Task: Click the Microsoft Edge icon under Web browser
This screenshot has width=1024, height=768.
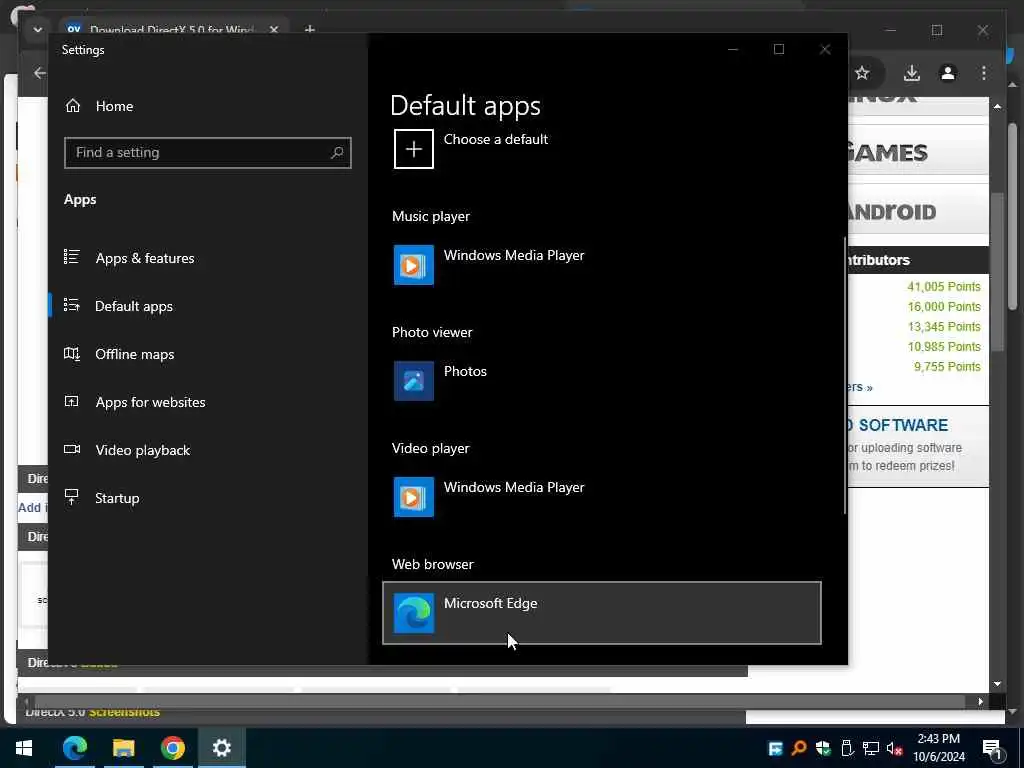Action: tap(413, 613)
